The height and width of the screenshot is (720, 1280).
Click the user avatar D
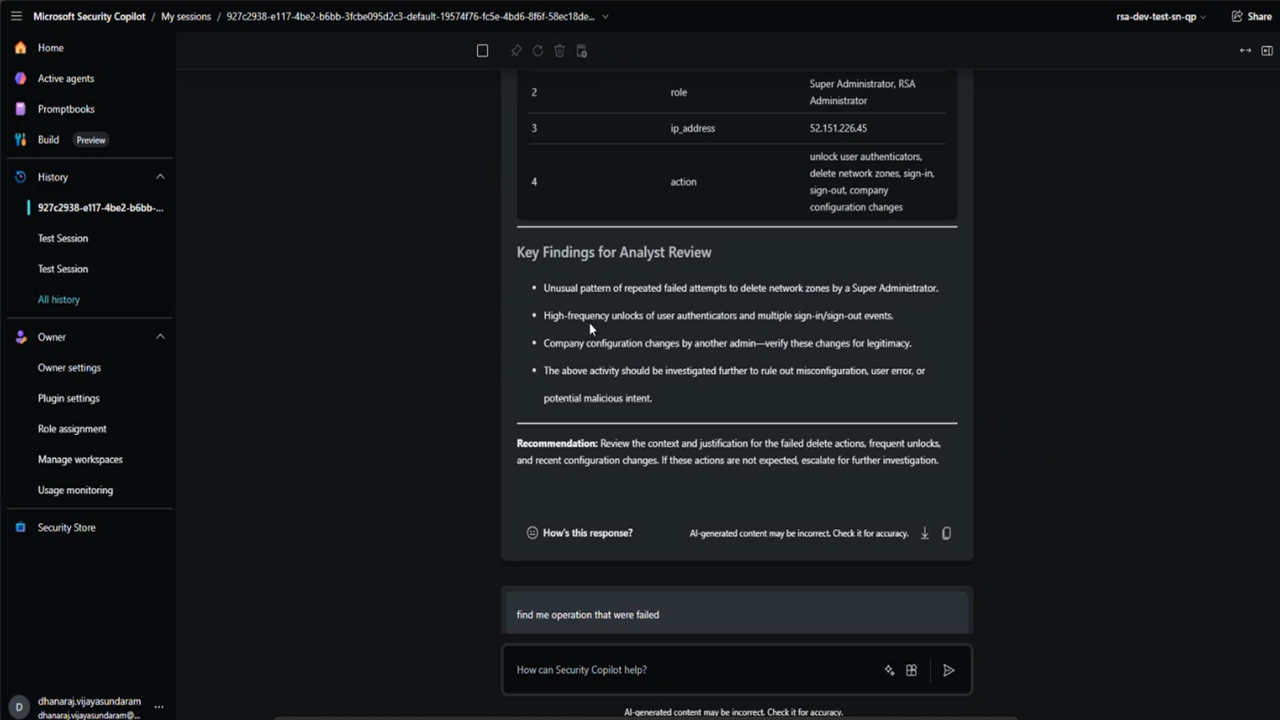18,707
